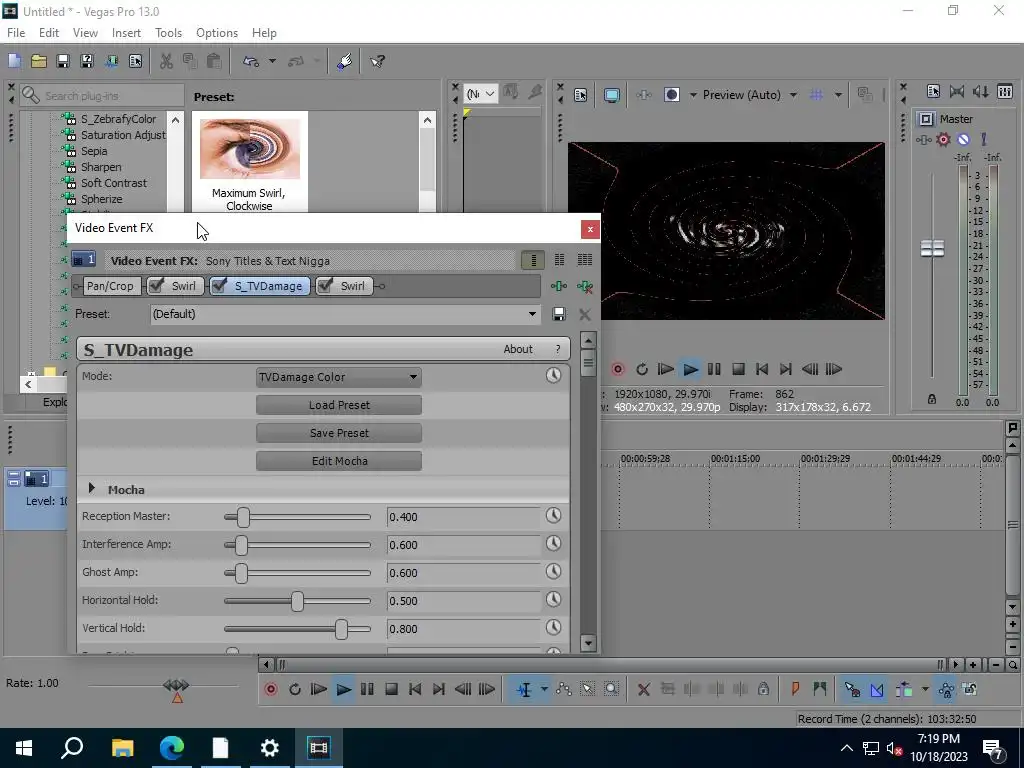Open the File menu
1024x768 pixels.
coord(16,33)
